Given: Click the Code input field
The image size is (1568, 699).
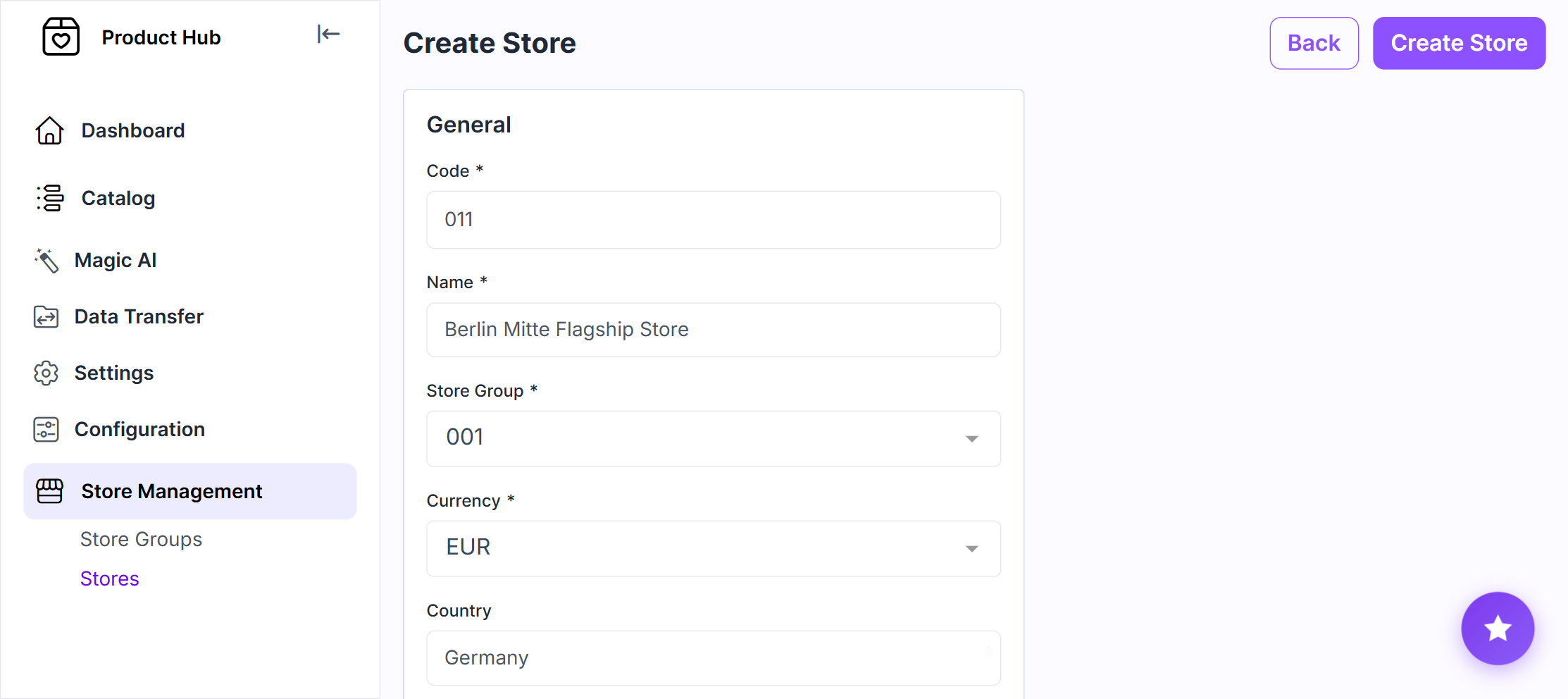Looking at the screenshot, I should click(x=714, y=220).
